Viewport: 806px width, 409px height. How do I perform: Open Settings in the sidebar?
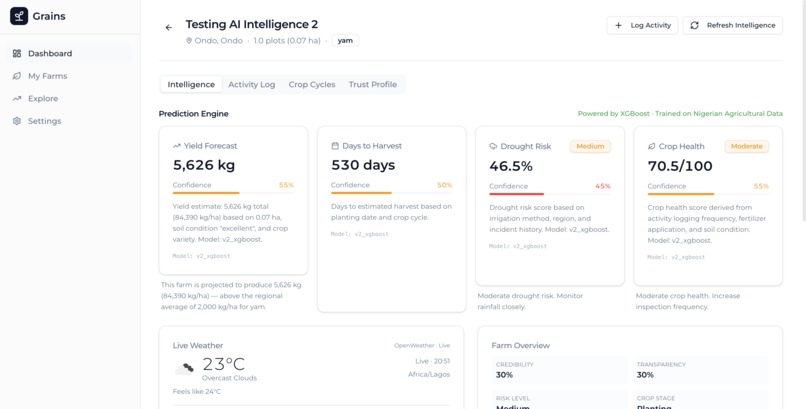[x=68, y=121]
